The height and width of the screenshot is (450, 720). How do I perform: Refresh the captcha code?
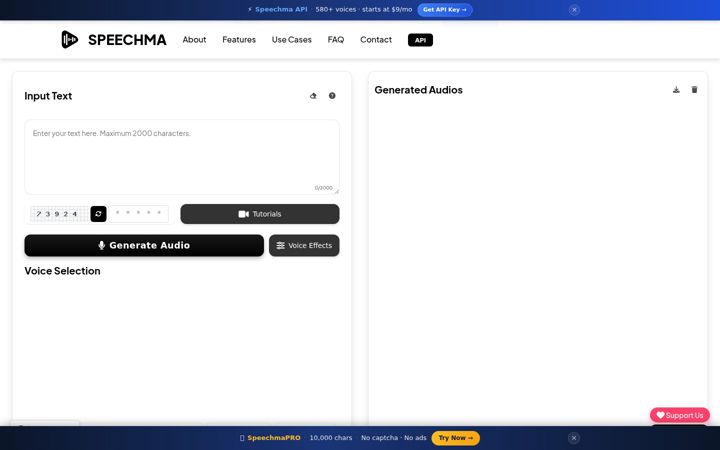pos(98,214)
